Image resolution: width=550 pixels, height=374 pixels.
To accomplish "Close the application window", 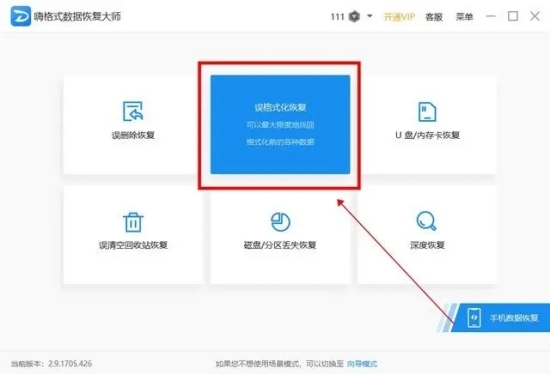I will click(535, 16).
